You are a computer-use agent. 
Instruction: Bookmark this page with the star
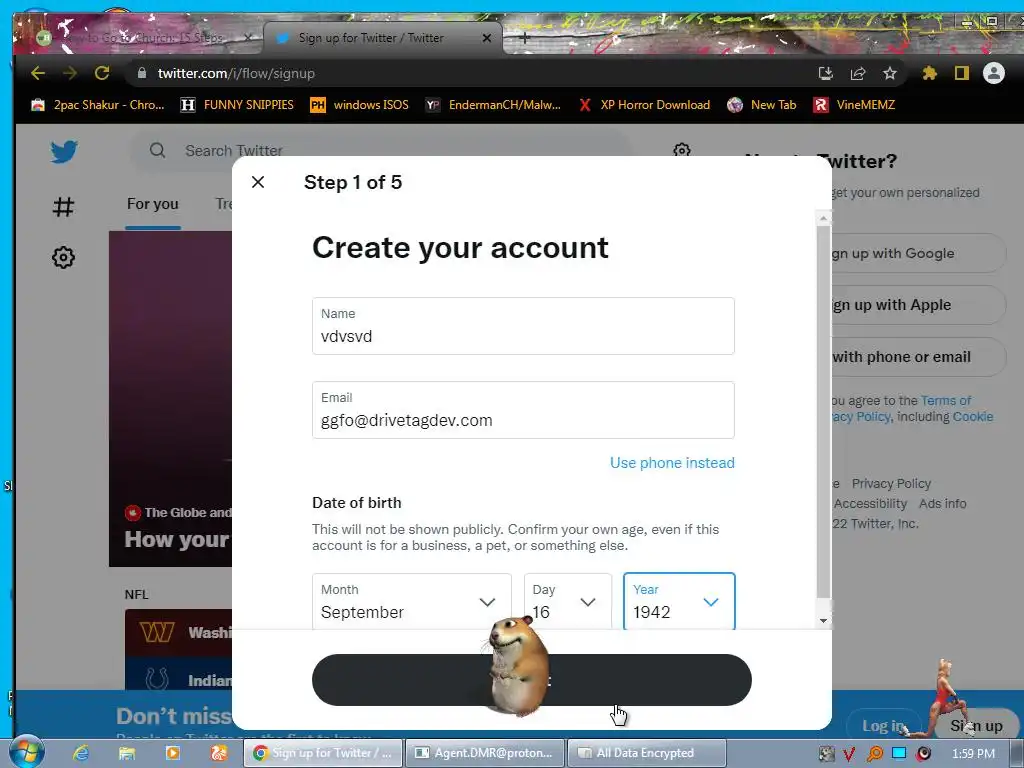click(889, 73)
